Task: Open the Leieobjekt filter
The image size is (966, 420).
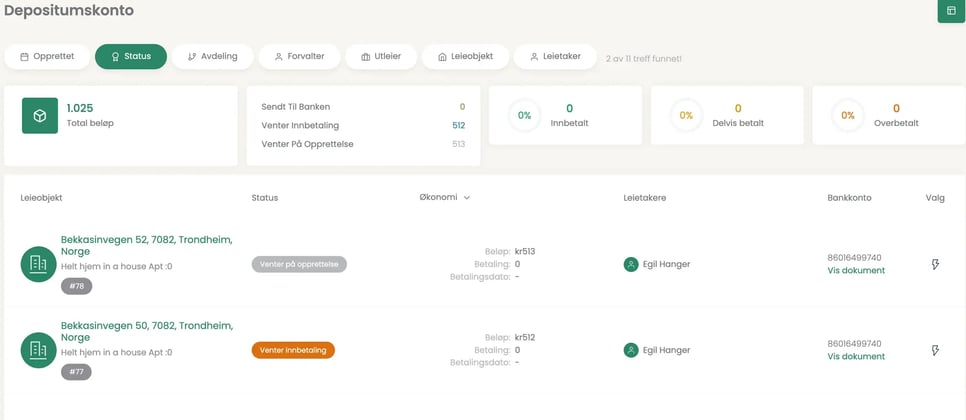Action: coord(466,57)
